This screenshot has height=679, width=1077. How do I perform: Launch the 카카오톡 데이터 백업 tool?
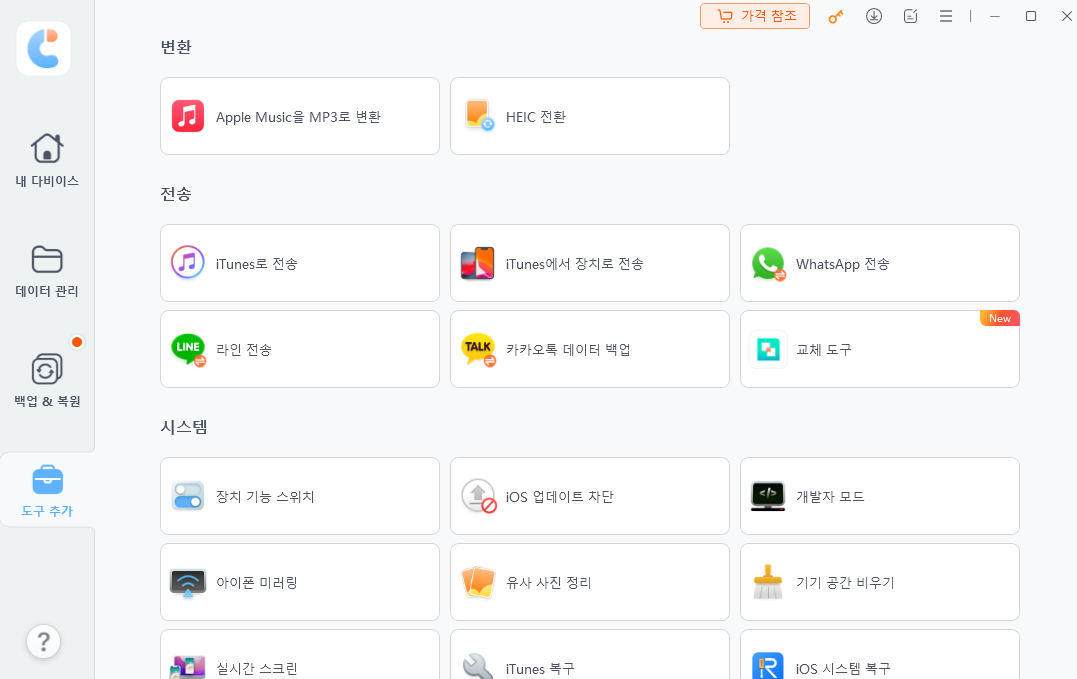pyautogui.click(x=589, y=349)
